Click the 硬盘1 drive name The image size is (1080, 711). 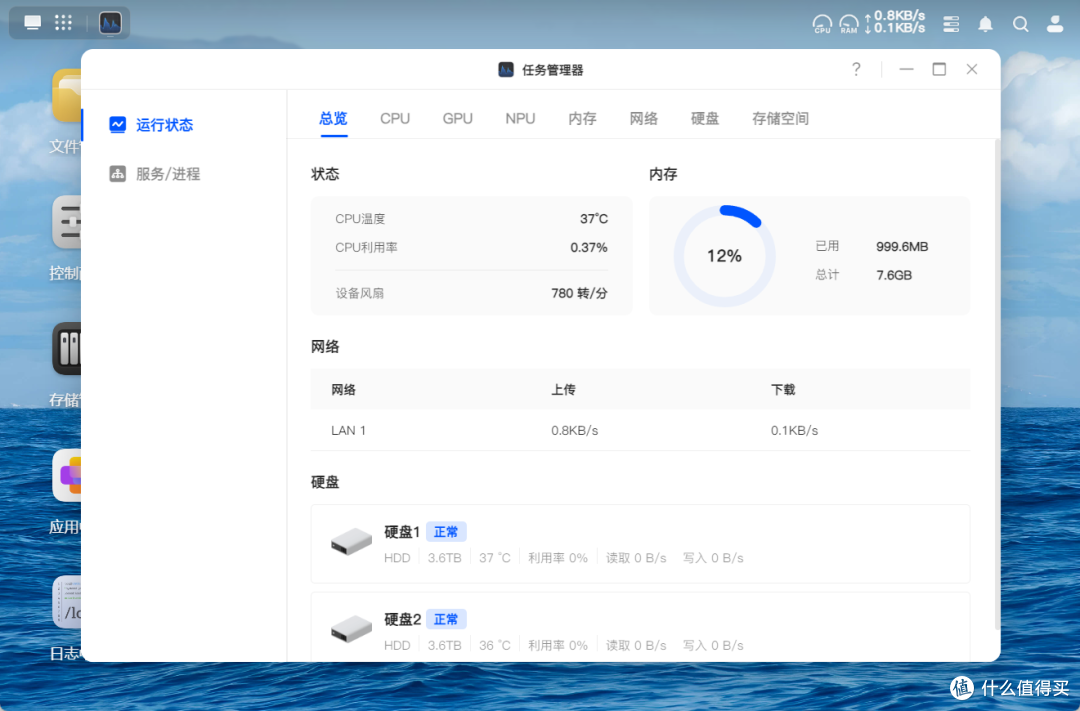402,532
